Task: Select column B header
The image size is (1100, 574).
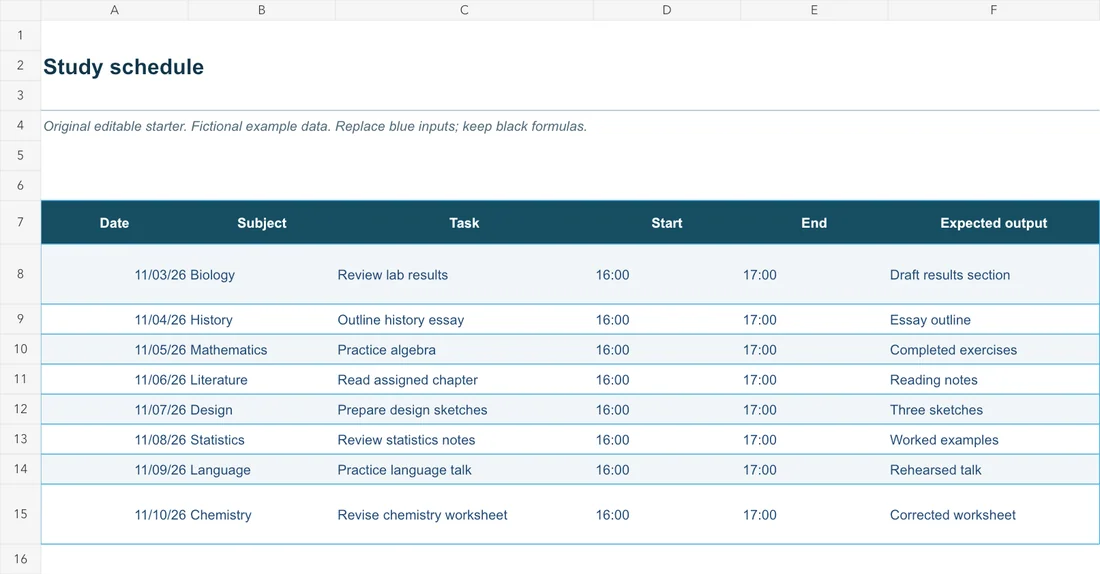Action: tap(262, 10)
